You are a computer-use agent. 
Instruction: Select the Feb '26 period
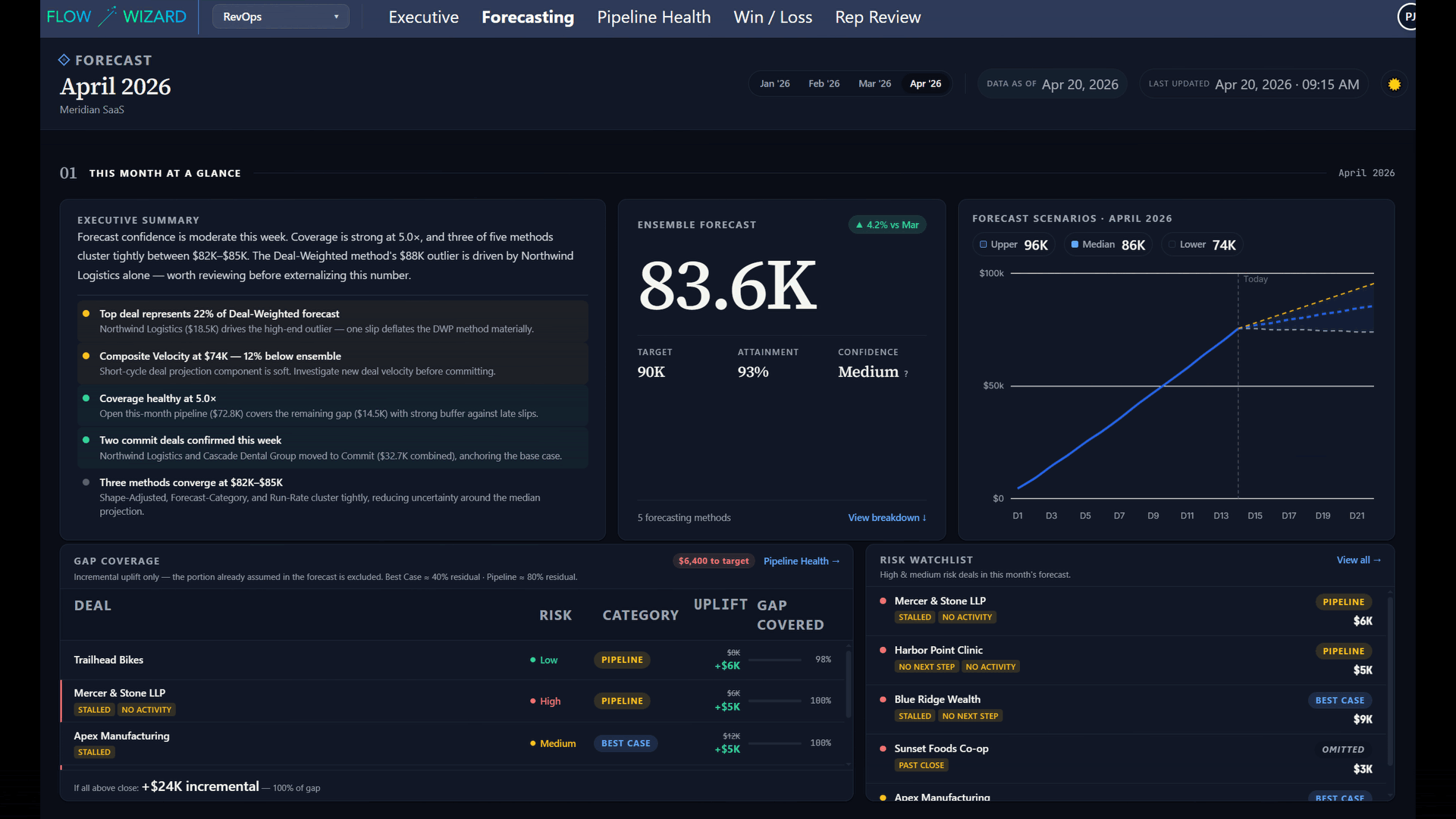[824, 83]
